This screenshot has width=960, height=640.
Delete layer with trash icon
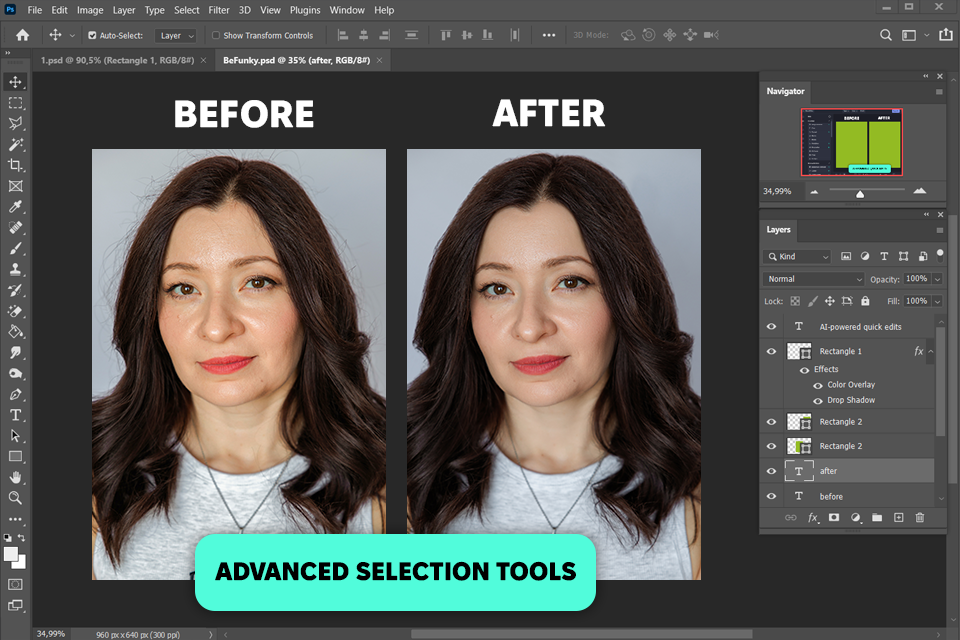920,518
